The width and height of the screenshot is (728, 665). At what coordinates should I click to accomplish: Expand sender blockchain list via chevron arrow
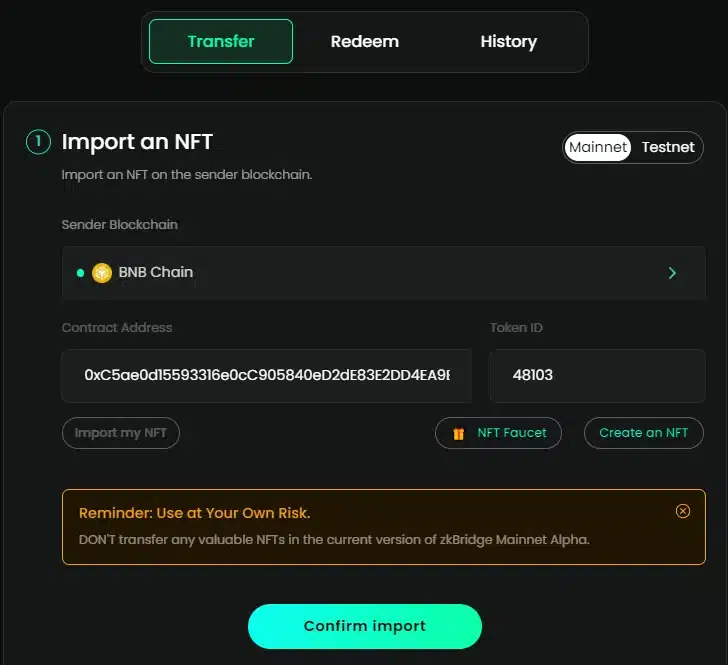[x=672, y=272]
